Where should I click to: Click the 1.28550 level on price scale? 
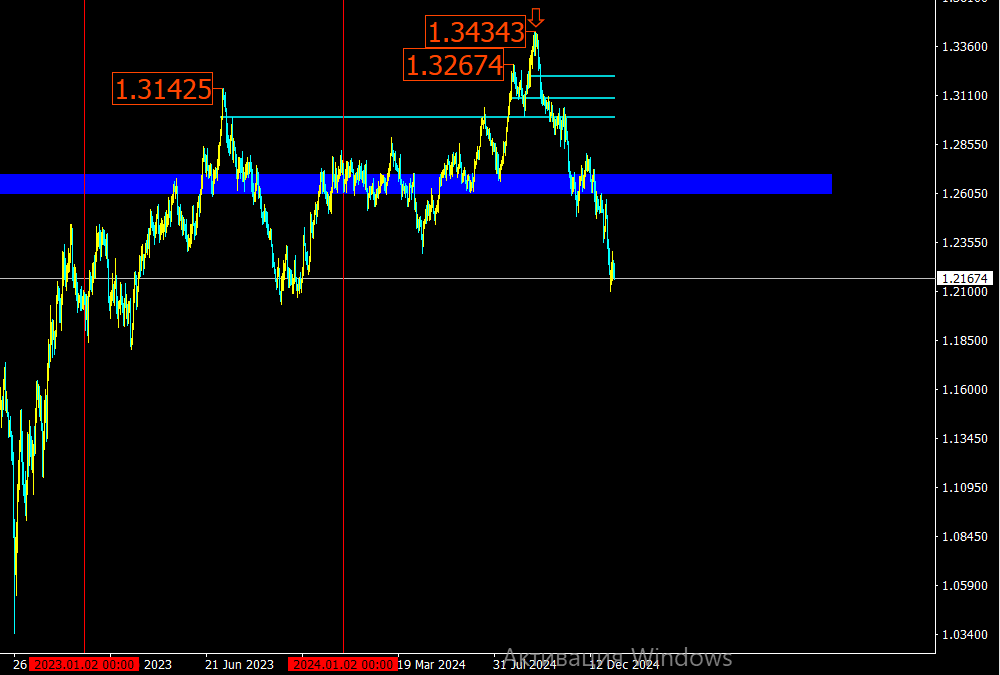point(965,145)
